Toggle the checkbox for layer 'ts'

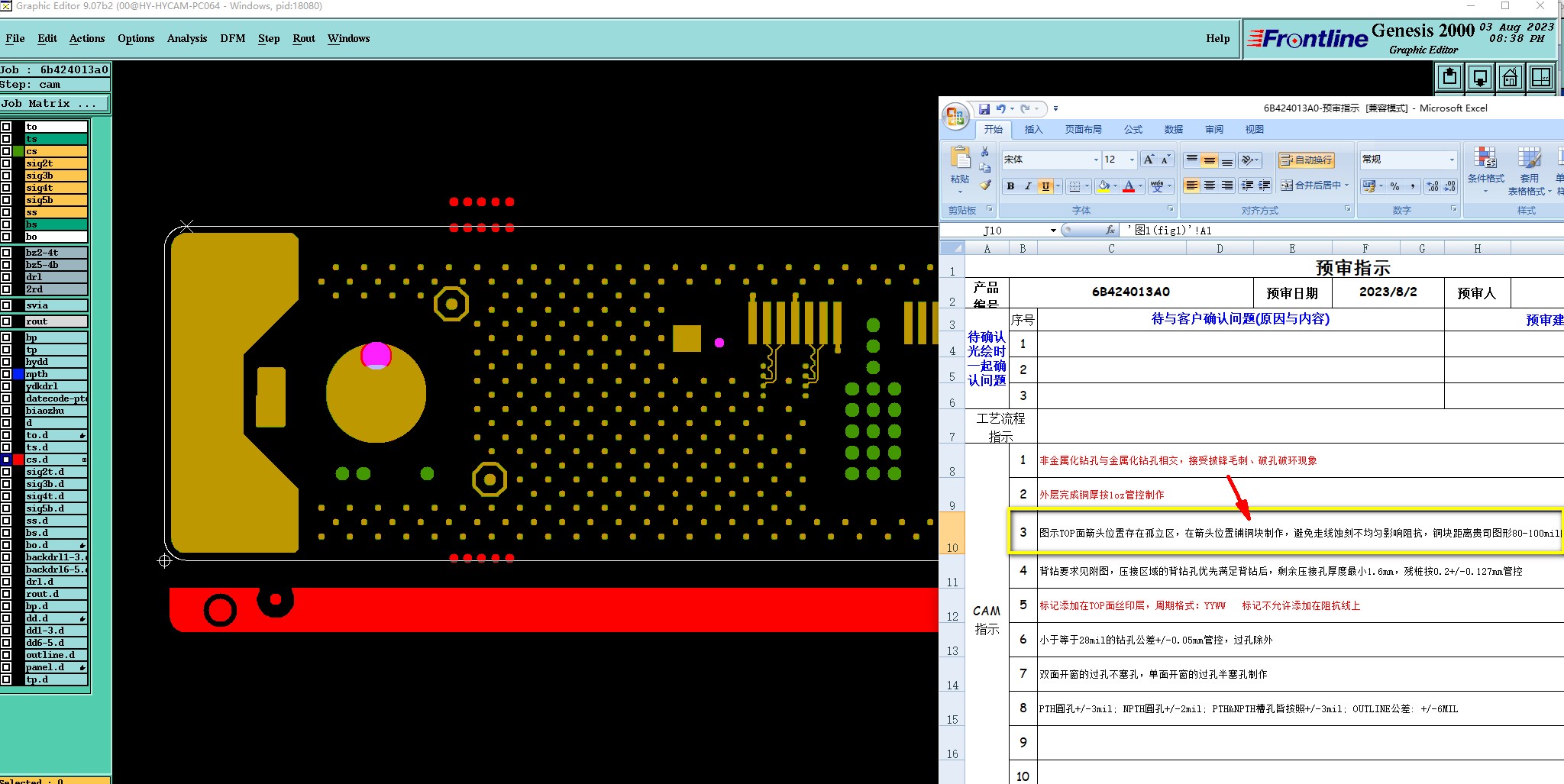(x=6, y=139)
